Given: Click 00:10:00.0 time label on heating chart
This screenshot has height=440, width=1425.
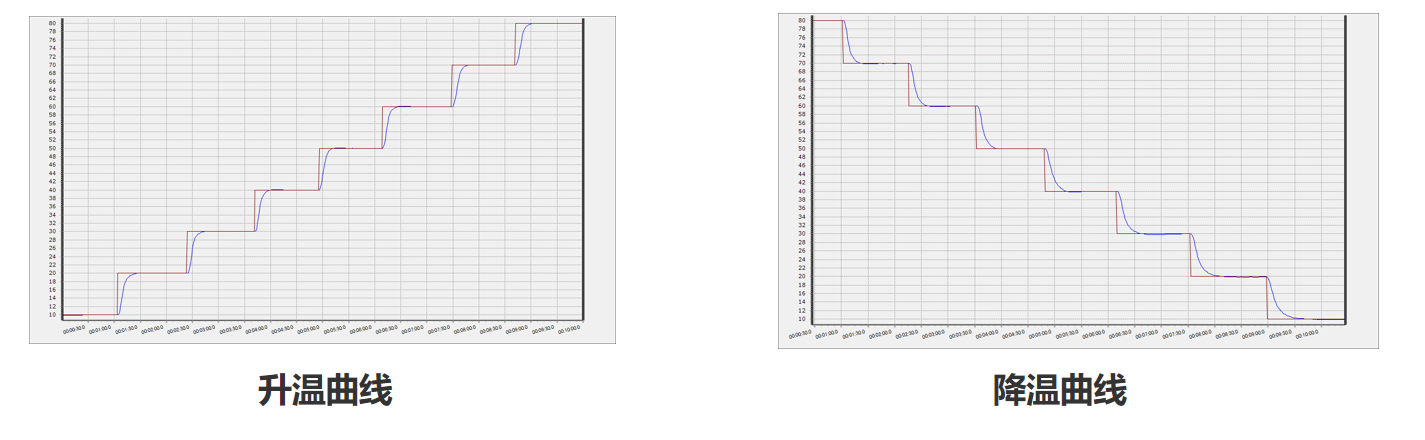Looking at the screenshot, I should (x=568, y=329).
